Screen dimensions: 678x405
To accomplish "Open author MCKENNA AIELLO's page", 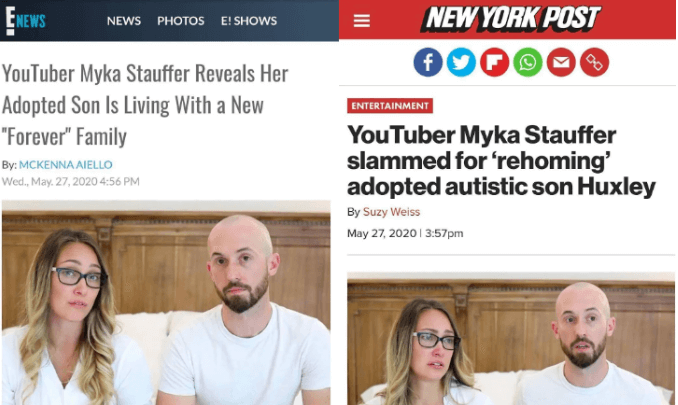I will pos(66,165).
